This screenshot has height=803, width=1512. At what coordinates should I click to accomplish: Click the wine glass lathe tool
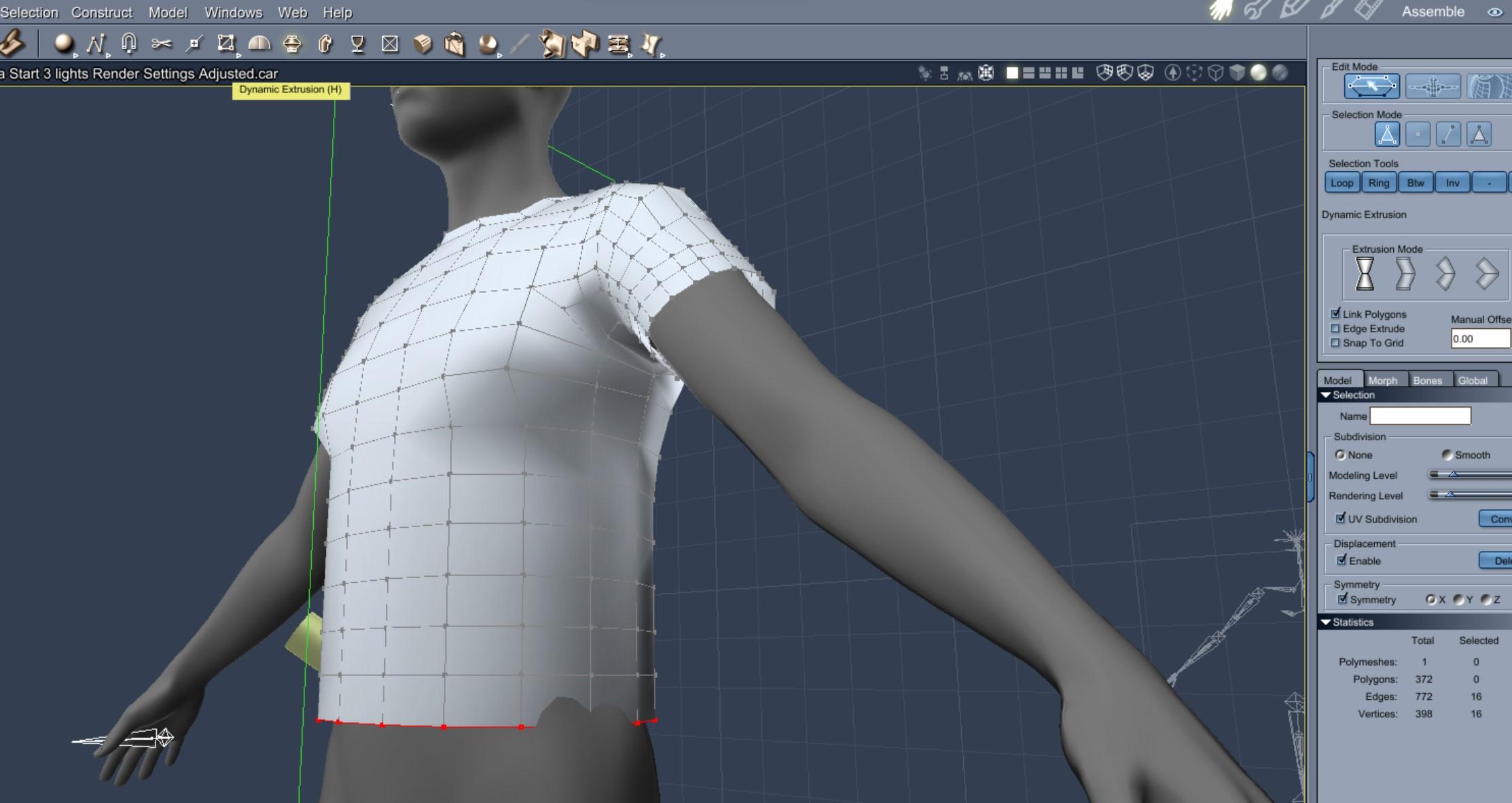(357, 44)
